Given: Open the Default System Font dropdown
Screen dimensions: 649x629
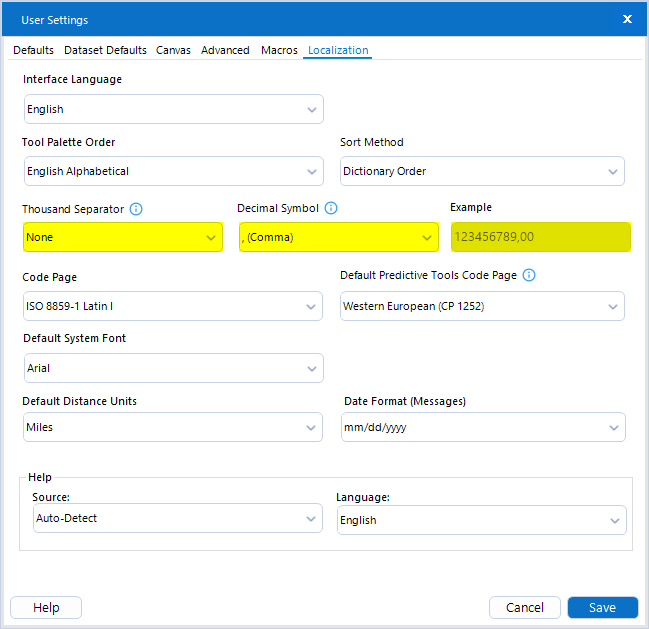Looking at the screenshot, I should (x=173, y=368).
